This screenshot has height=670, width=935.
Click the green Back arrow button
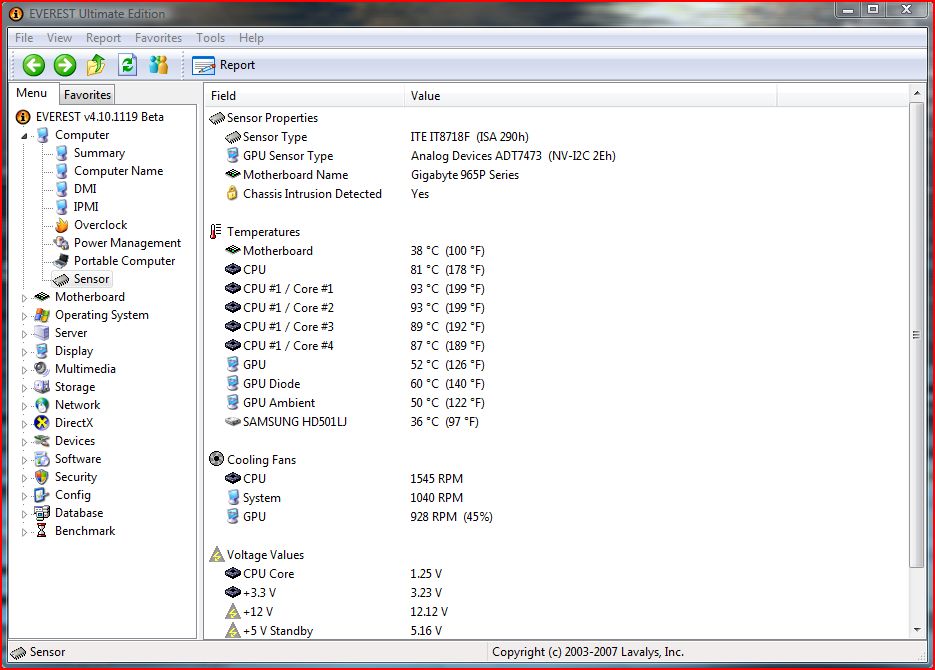pyautogui.click(x=33, y=65)
